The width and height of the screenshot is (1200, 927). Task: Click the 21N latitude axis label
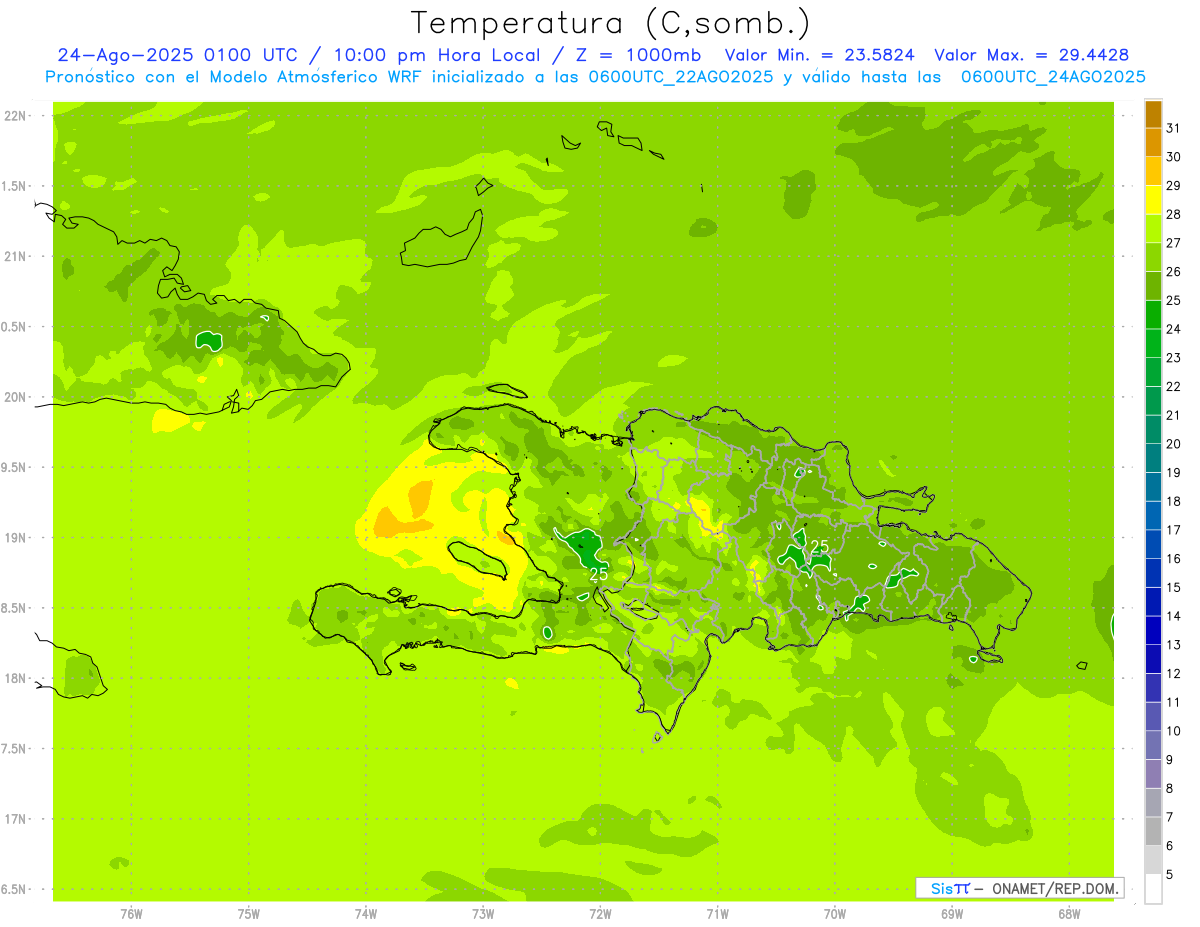pos(17,256)
